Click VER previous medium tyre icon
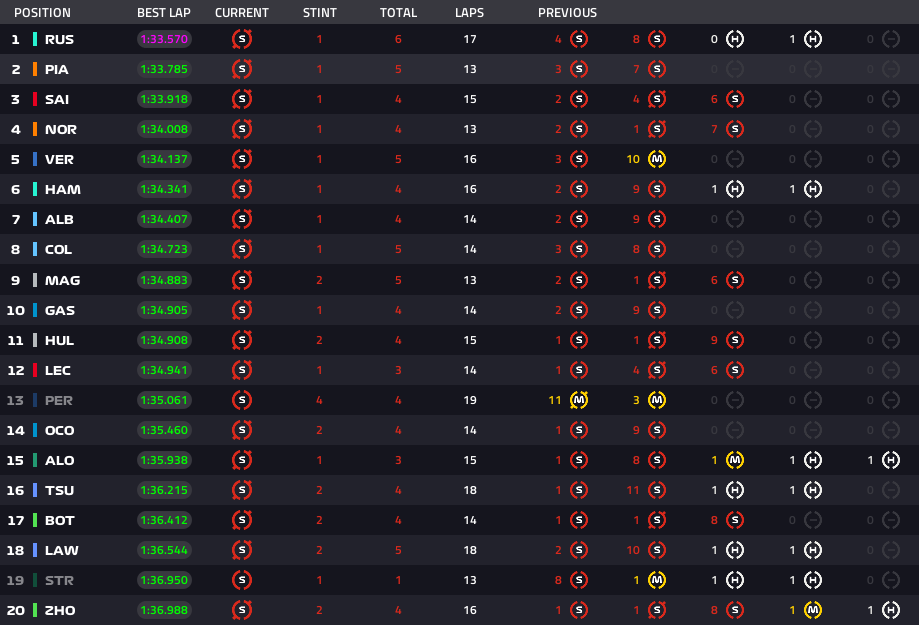Viewport: 919px width, 625px height. pos(656,159)
